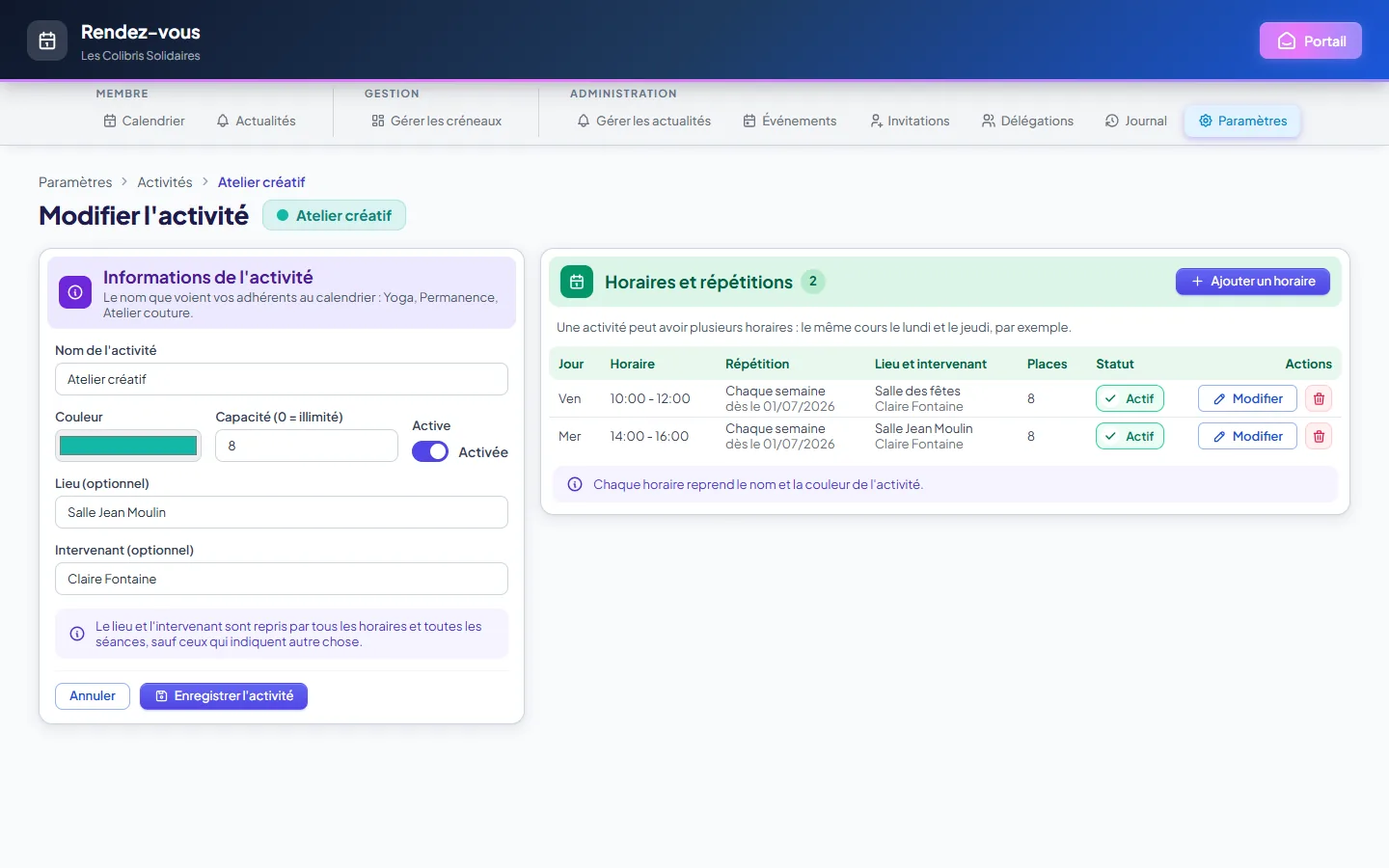Click the 10:00 - 12:00 time cell
This screenshot has height=868, width=1389.
click(x=650, y=398)
